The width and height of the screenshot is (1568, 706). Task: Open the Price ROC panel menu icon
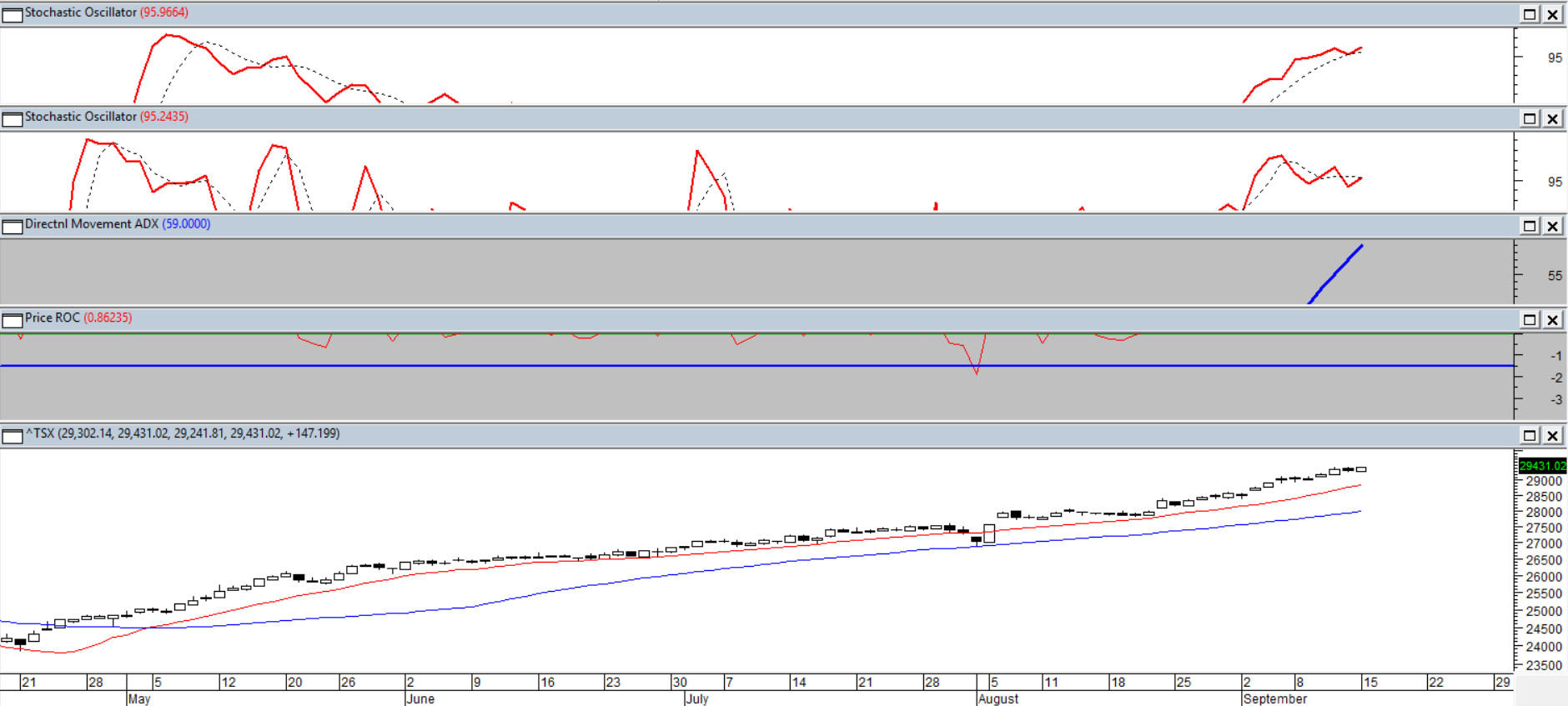[13, 321]
